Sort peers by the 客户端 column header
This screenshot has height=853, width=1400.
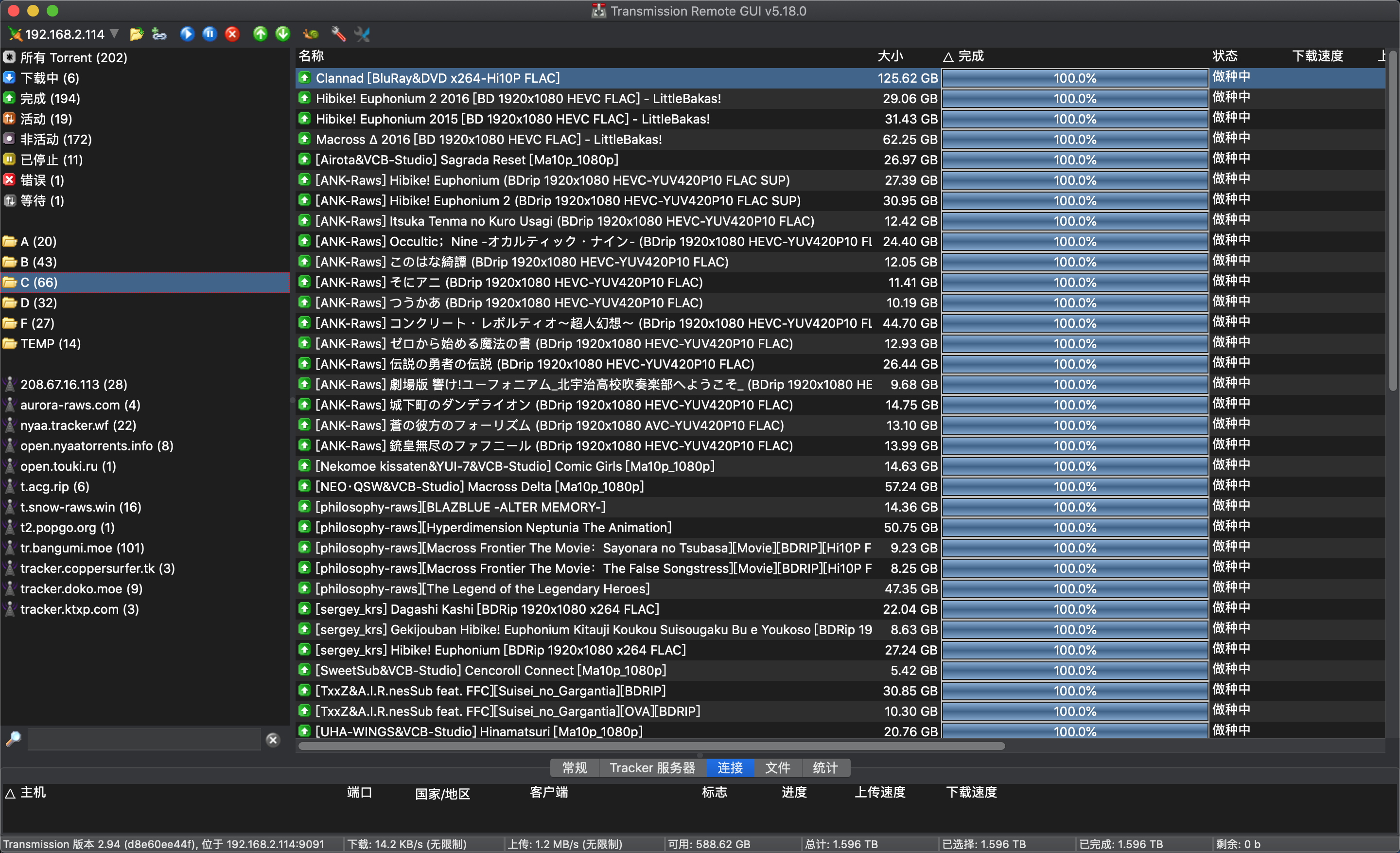[549, 792]
